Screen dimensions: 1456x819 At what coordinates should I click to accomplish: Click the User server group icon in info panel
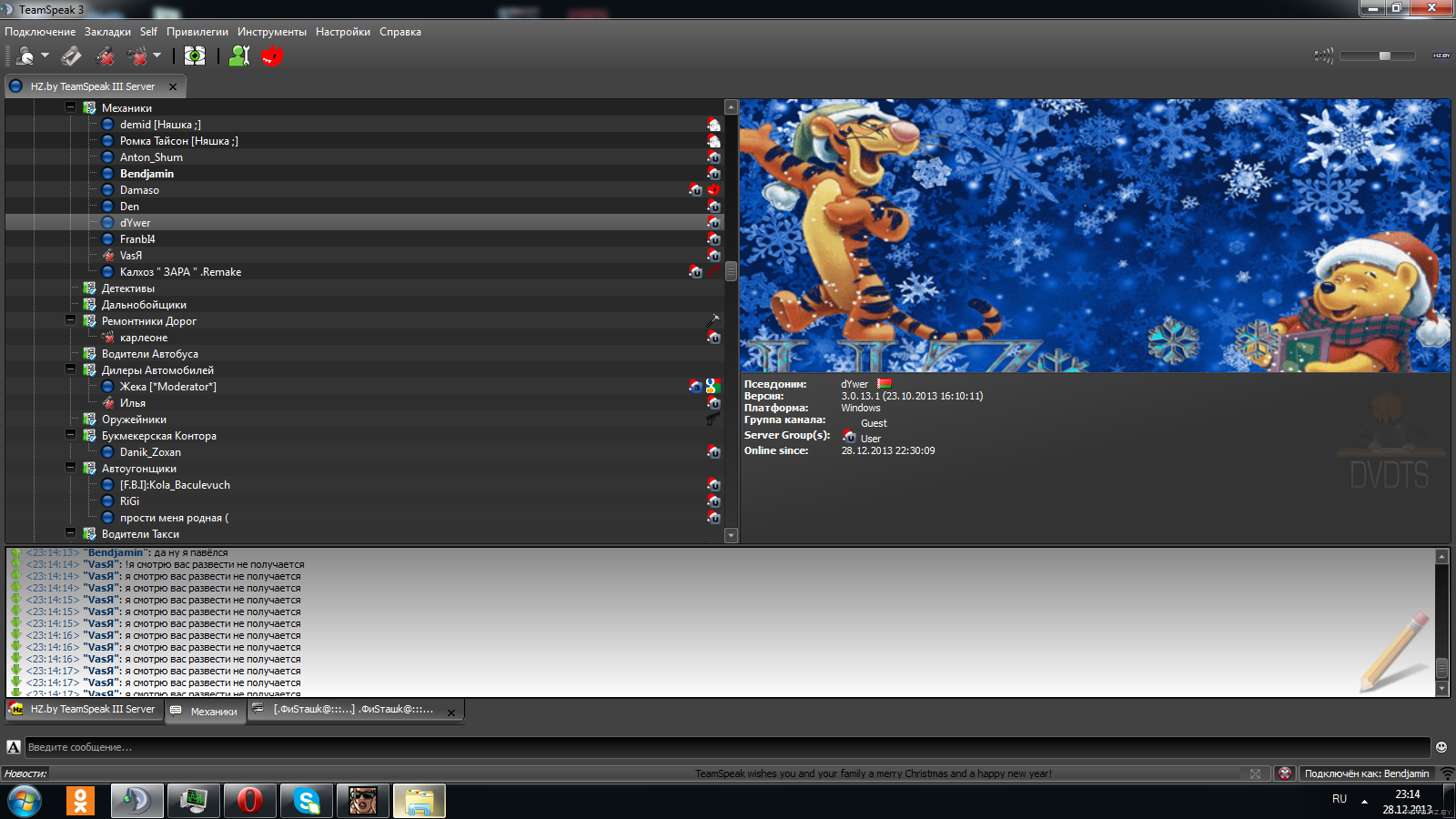pos(849,438)
